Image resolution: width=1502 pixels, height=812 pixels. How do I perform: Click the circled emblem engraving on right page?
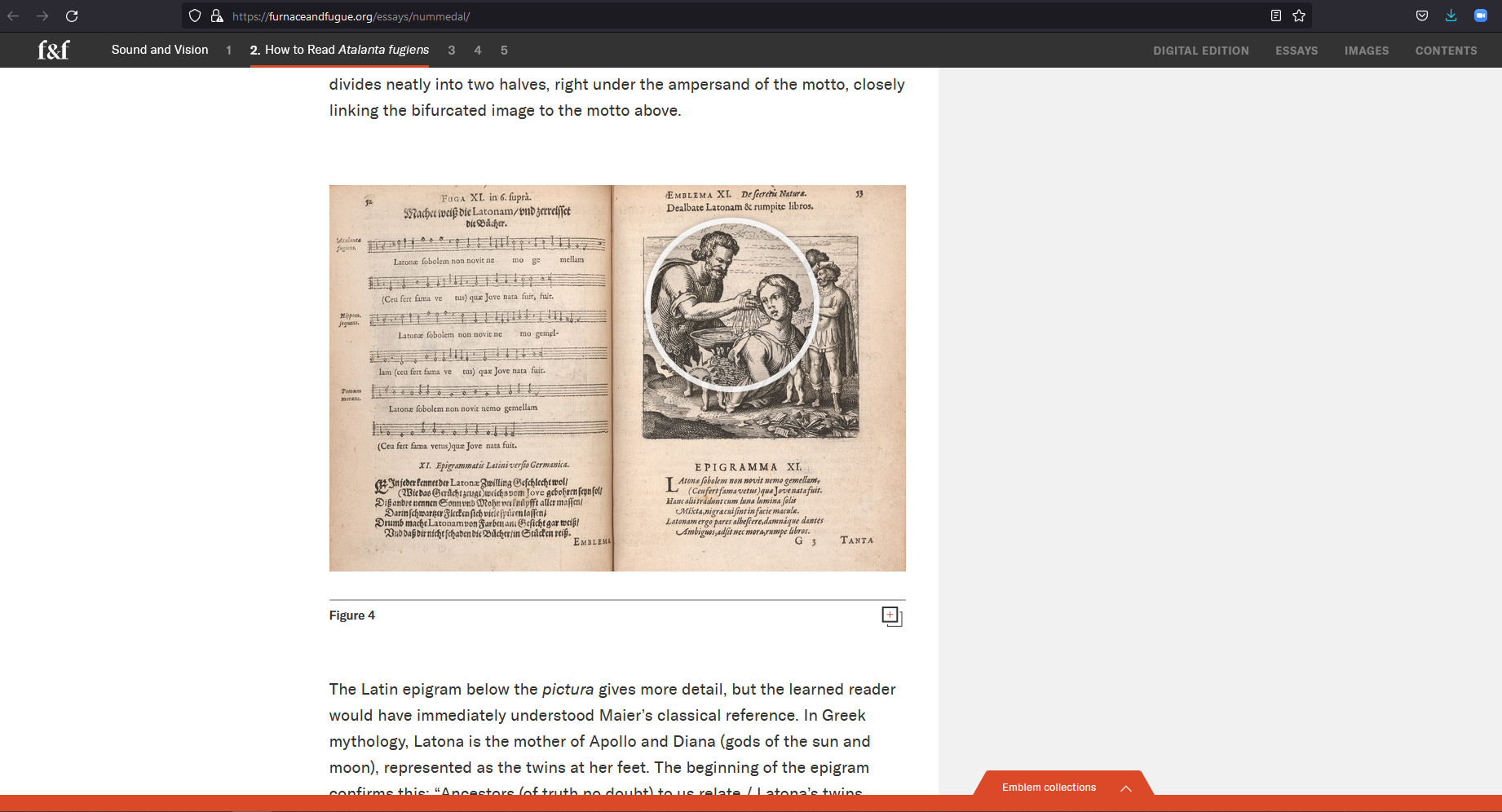click(731, 305)
